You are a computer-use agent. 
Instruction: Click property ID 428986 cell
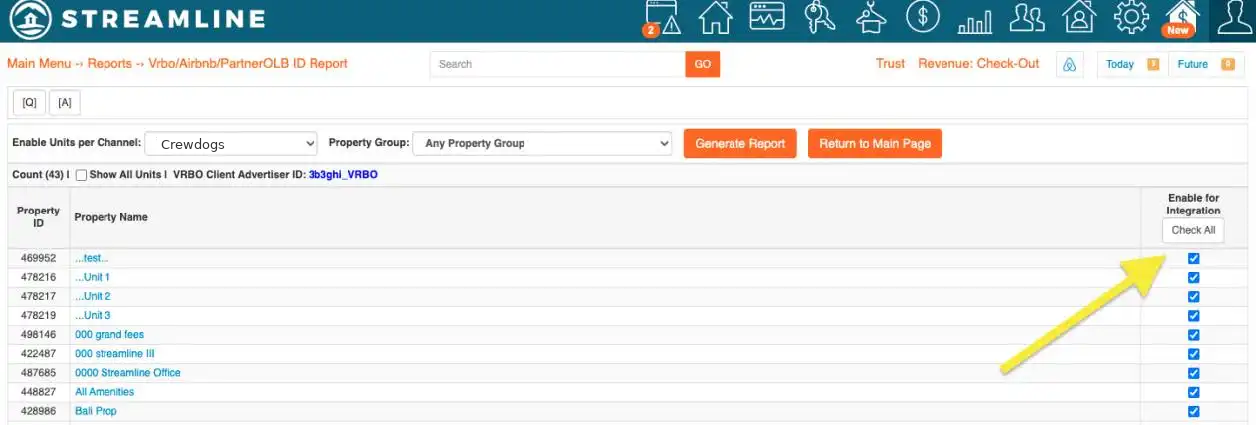(x=37, y=411)
